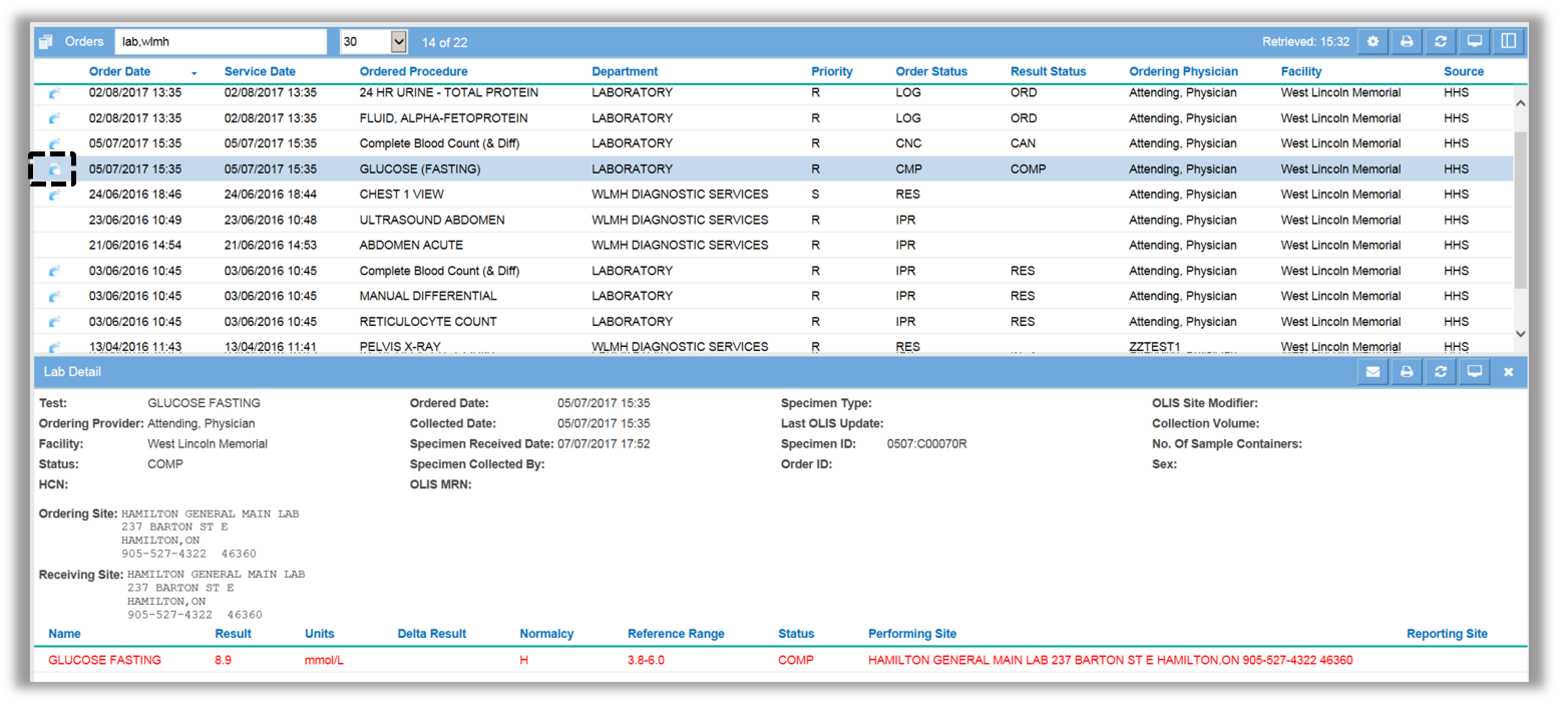Open result icon for CHEST 1 VIEW row
The width and height of the screenshot is (1568, 708).
54,195
